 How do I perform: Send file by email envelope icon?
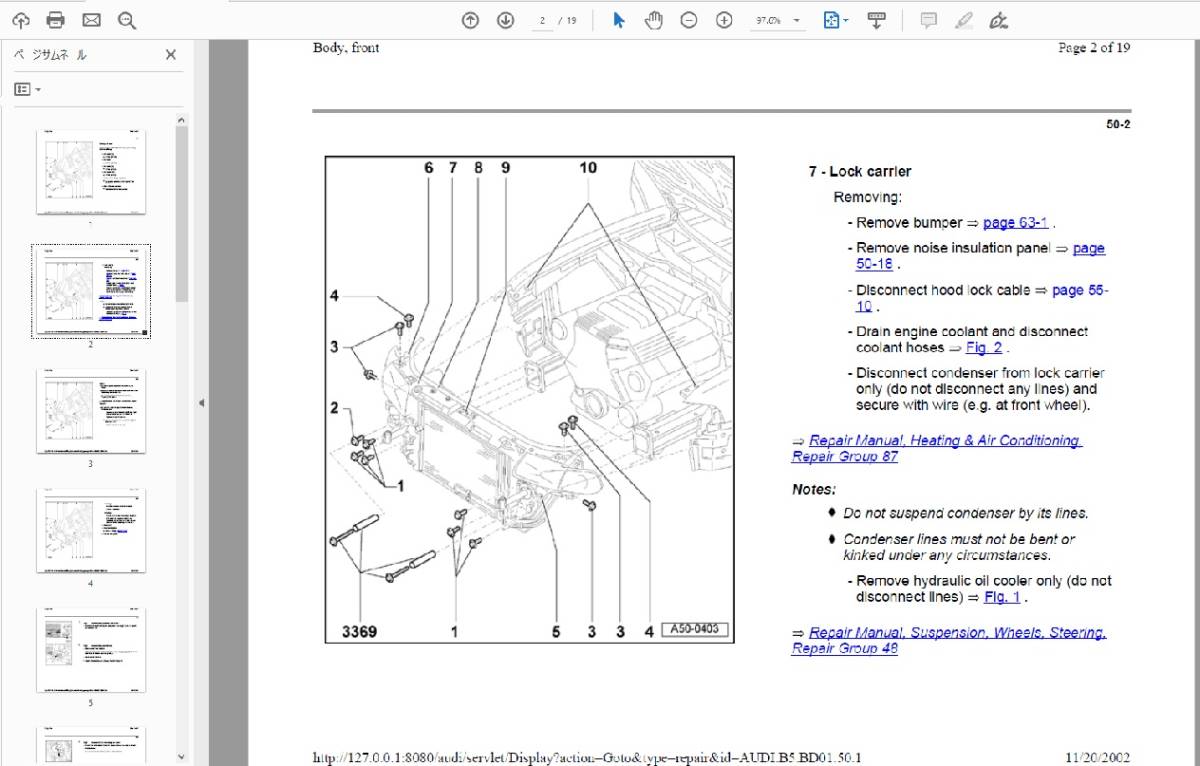click(91, 20)
